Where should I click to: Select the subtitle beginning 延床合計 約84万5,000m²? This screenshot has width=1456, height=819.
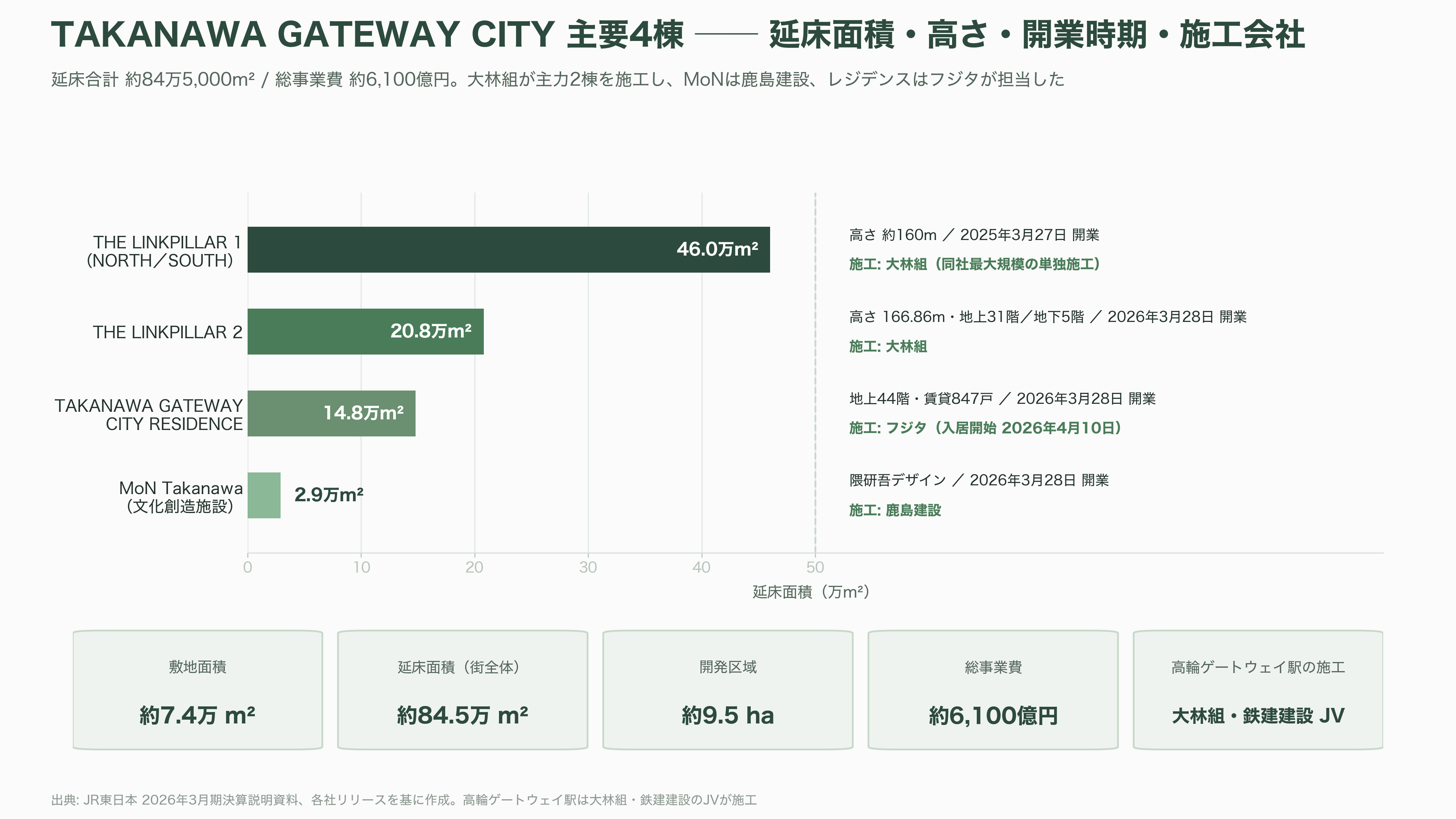point(558,79)
